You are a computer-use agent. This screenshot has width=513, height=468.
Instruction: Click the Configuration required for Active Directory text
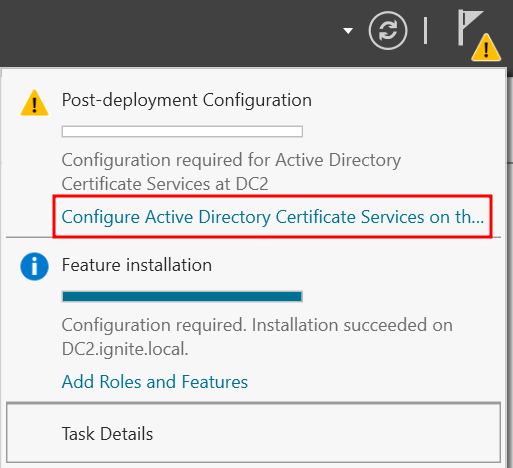231,160
